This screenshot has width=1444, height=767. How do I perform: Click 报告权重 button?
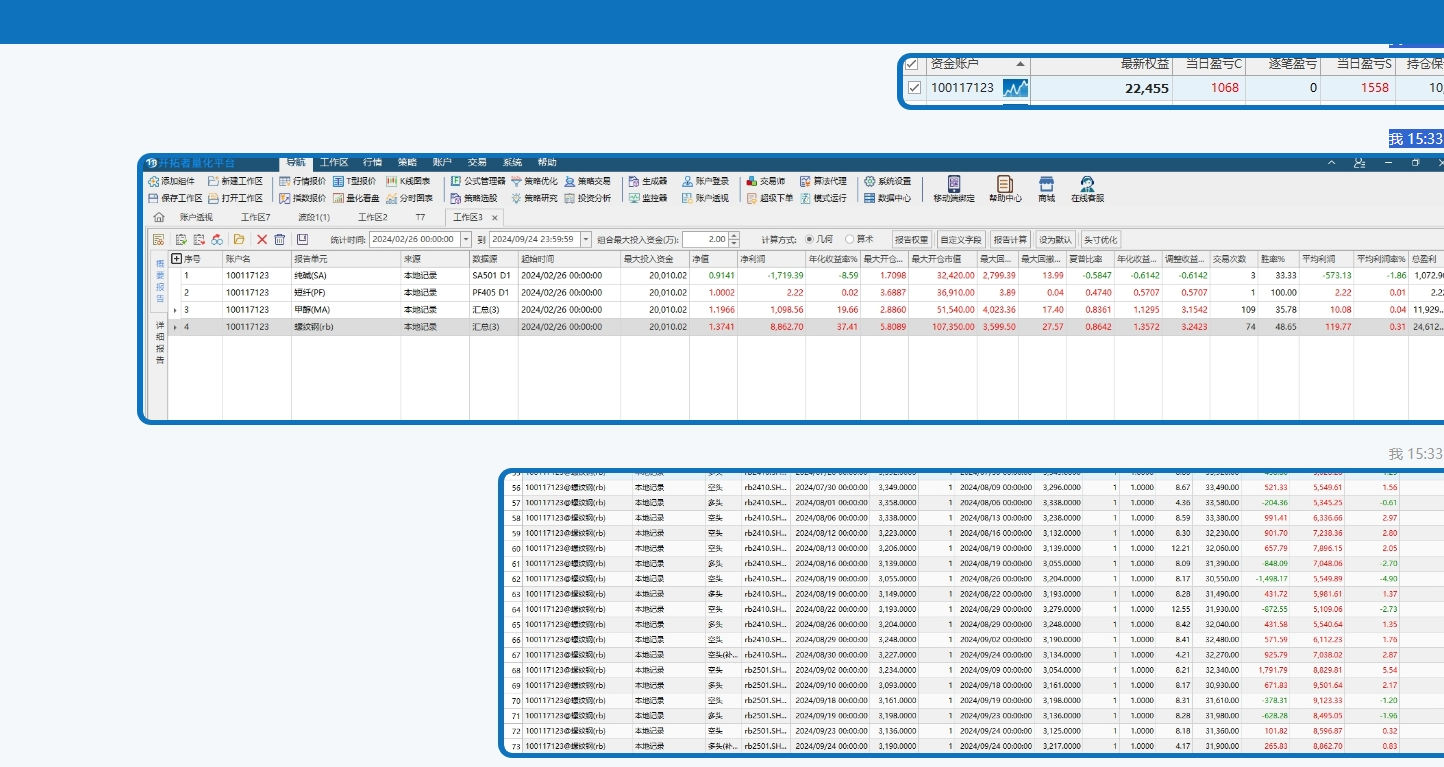(911, 239)
